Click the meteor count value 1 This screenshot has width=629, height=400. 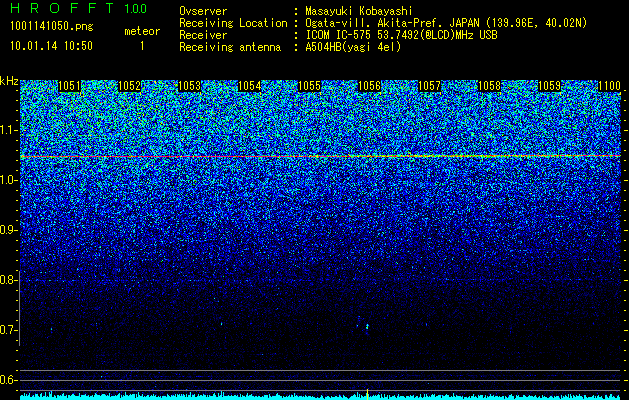click(142, 46)
